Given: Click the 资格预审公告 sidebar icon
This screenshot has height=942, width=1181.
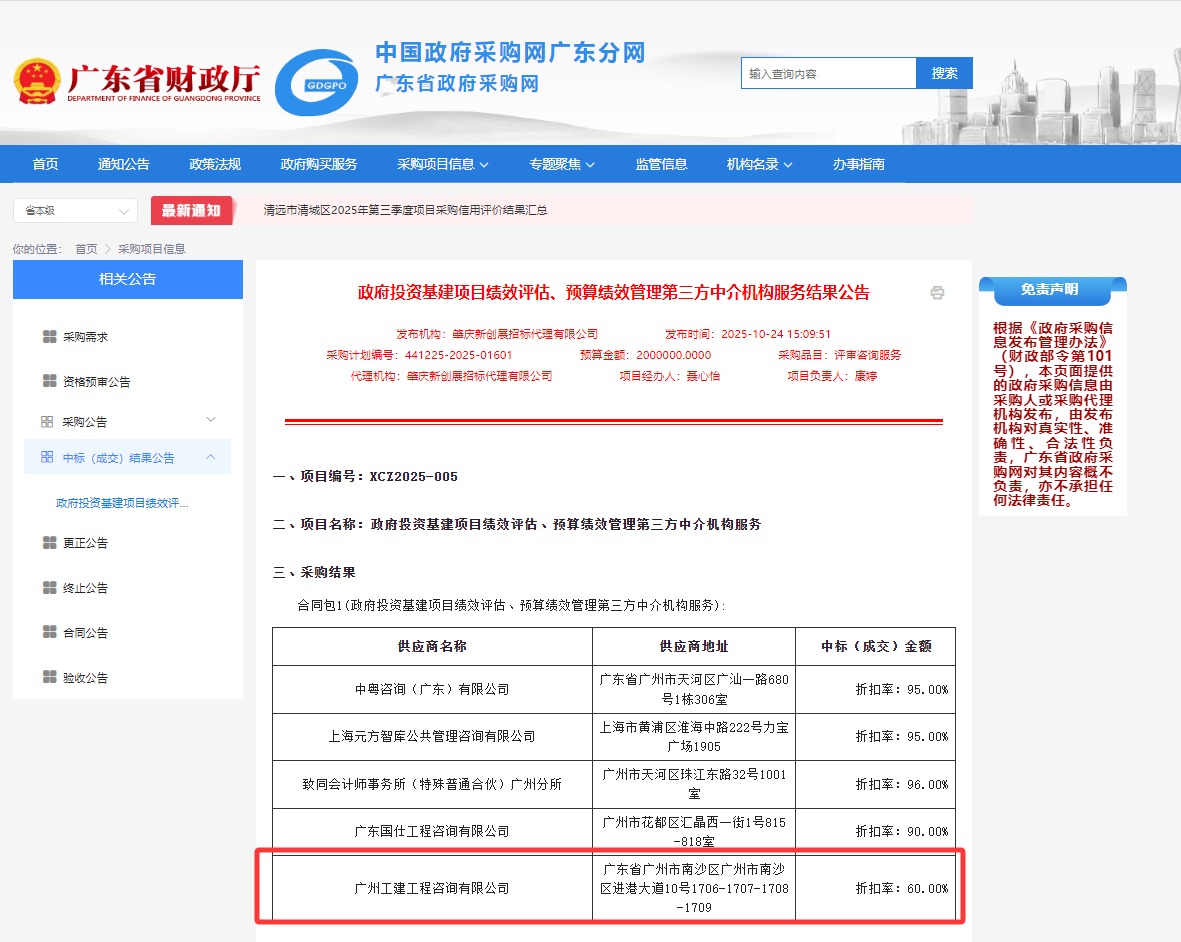Looking at the screenshot, I should pyautogui.click(x=49, y=381).
